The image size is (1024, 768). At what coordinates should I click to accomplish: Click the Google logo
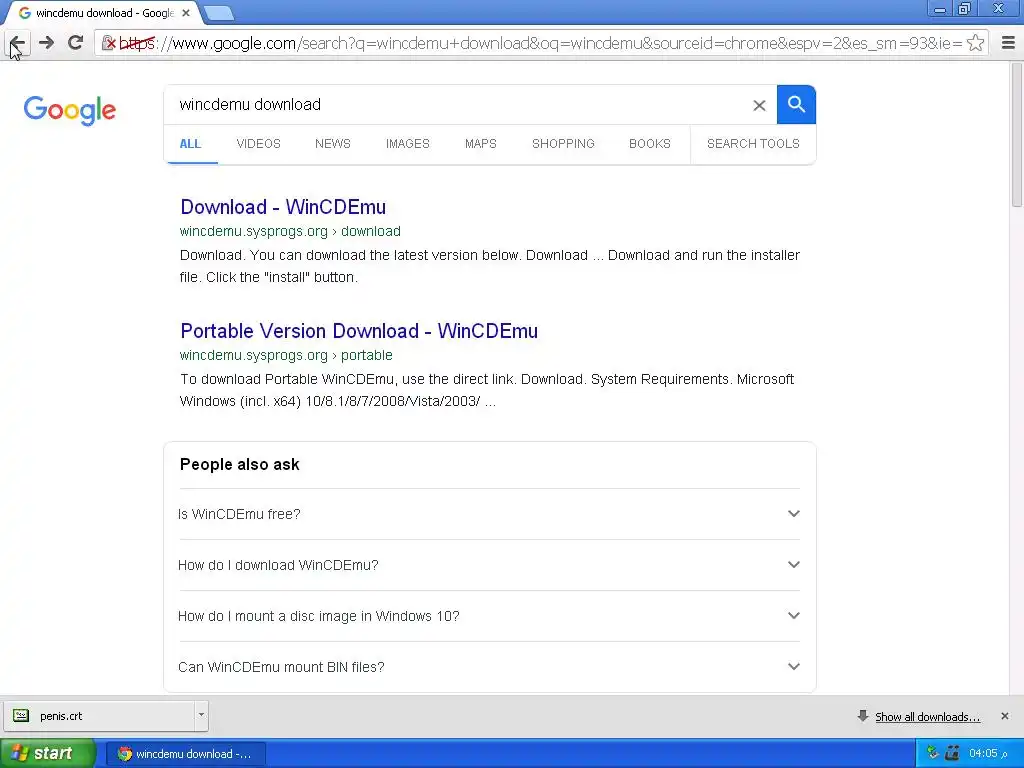click(x=69, y=110)
